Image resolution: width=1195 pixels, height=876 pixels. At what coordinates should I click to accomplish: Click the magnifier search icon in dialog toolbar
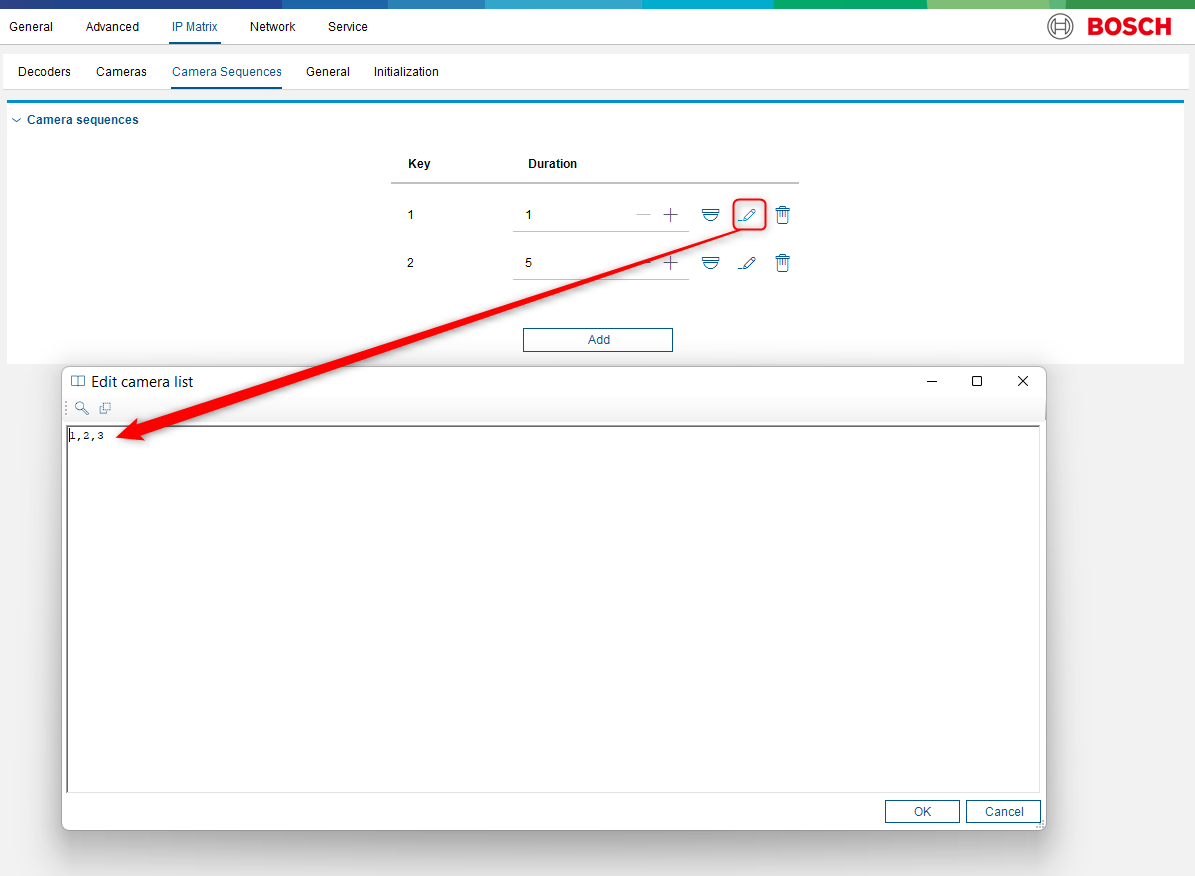[82, 408]
